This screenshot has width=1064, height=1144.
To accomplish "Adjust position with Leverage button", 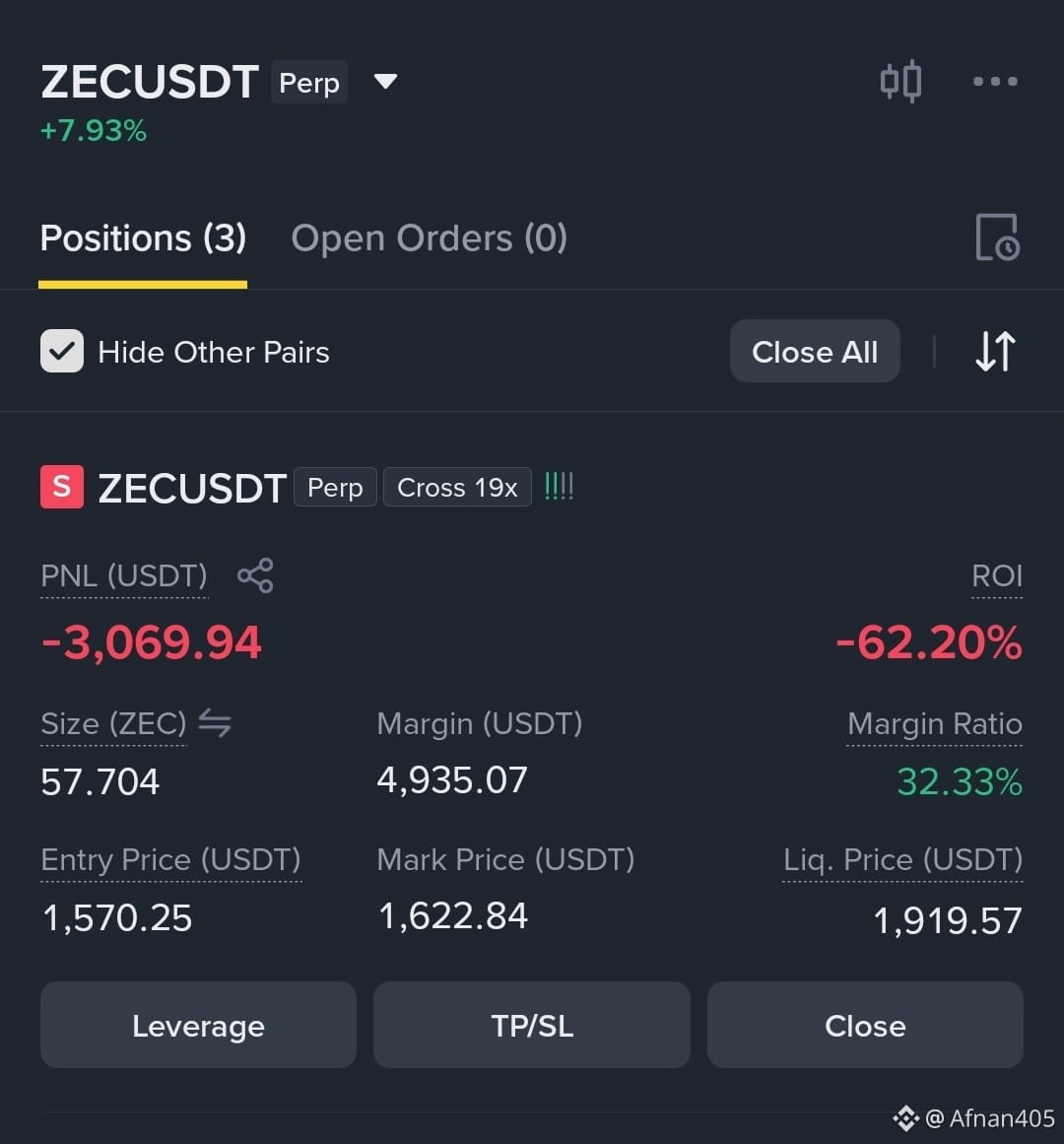I will [x=198, y=1025].
